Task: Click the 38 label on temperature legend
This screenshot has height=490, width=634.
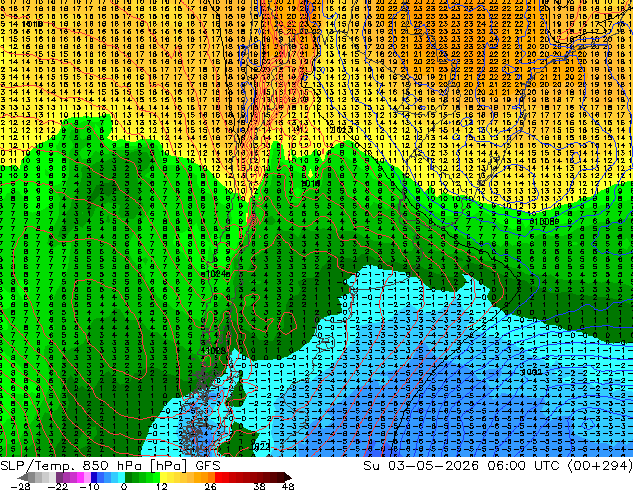Action: pyautogui.click(x=260, y=486)
